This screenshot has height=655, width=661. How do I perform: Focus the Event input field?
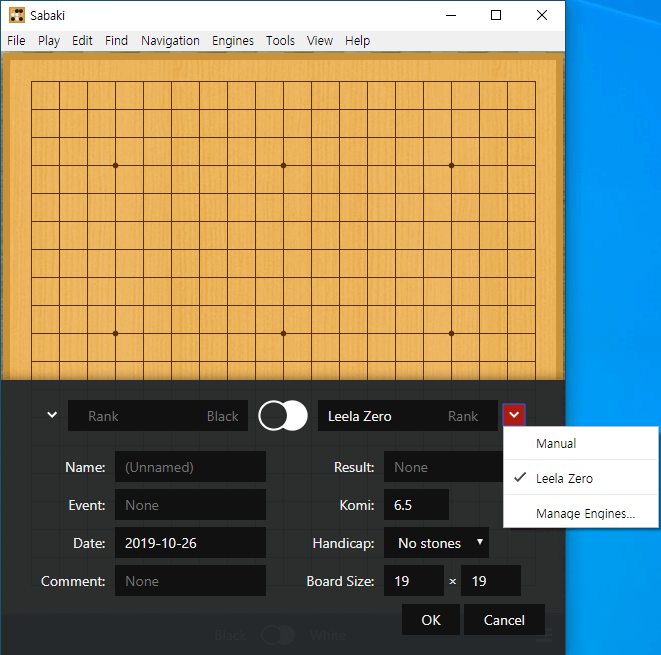click(190, 505)
